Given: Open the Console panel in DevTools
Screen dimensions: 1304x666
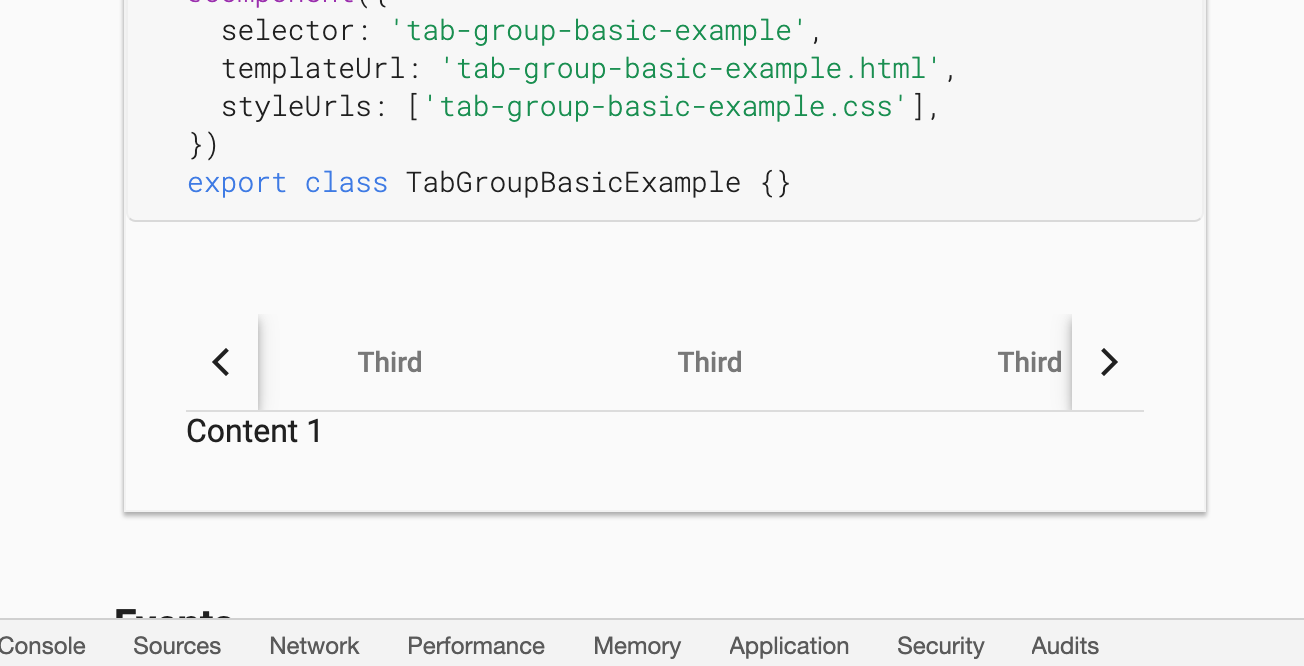Looking at the screenshot, I should click(x=42, y=646).
